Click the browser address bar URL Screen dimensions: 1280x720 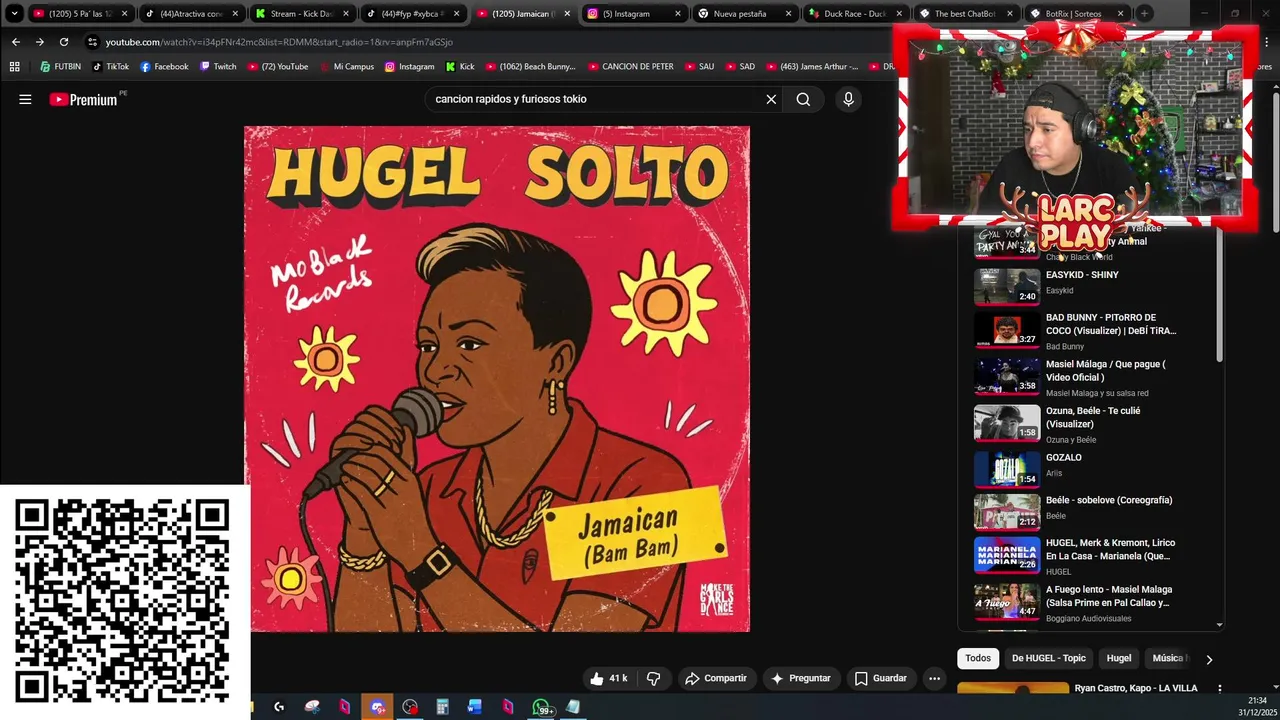point(279,42)
